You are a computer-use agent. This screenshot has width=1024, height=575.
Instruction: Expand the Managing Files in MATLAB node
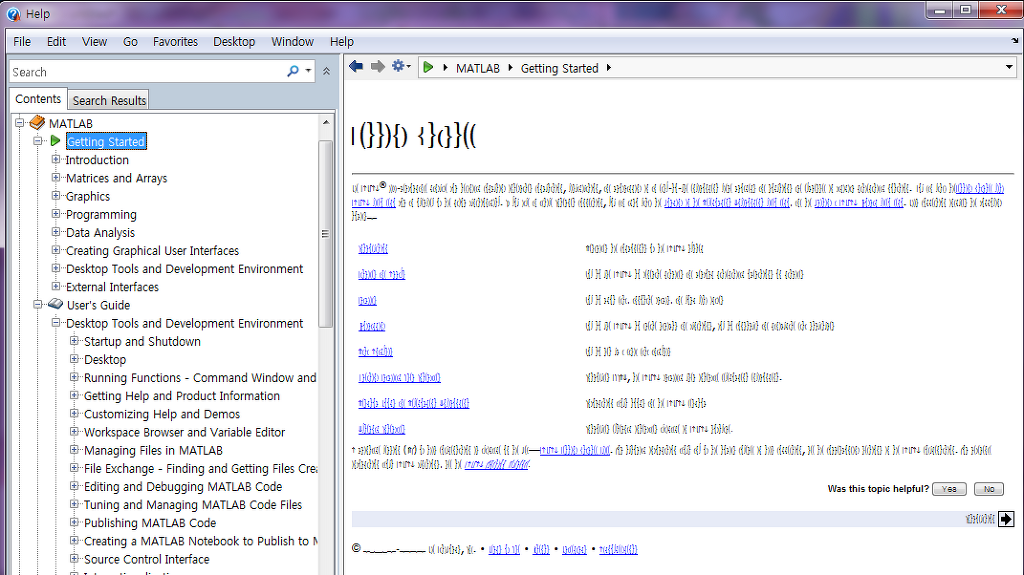[74, 450]
